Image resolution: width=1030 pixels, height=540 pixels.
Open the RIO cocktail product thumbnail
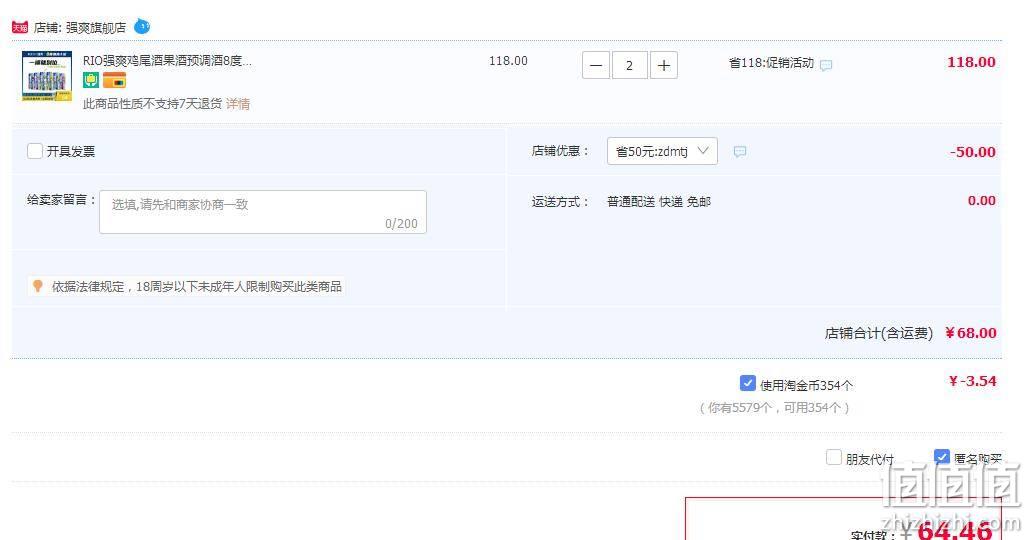pyautogui.click(x=47, y=76)
